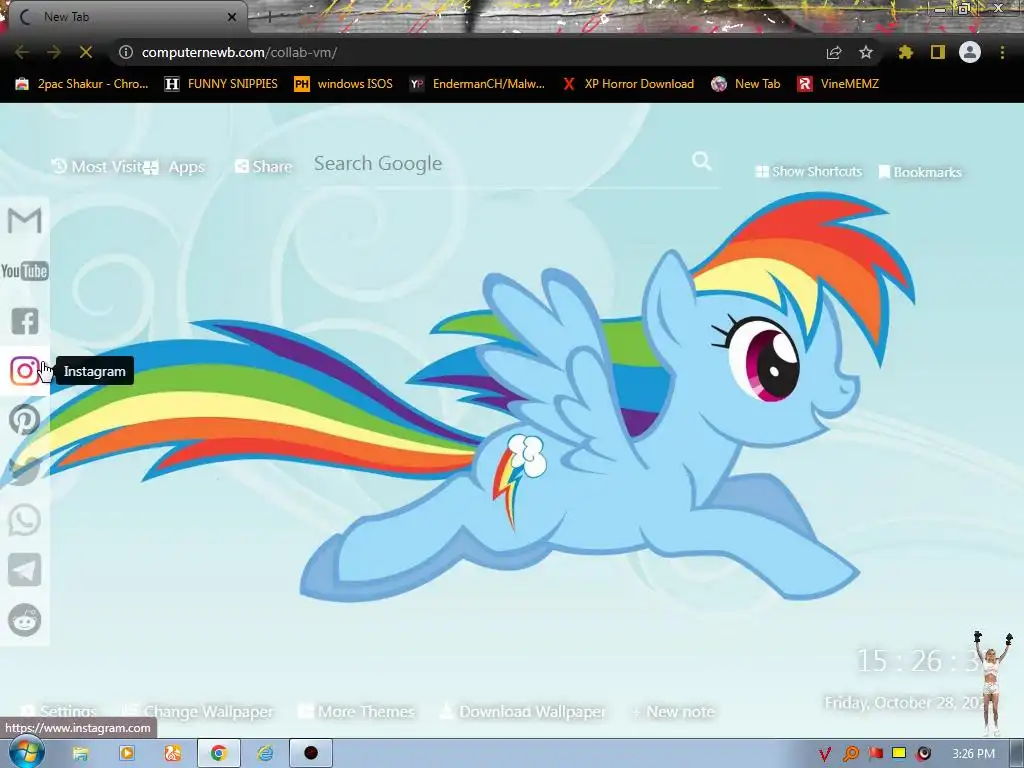Open the Chrome three-dot menu
Image resolution: width=1024 pixels, height=768 pixels.
point(1002,52)
